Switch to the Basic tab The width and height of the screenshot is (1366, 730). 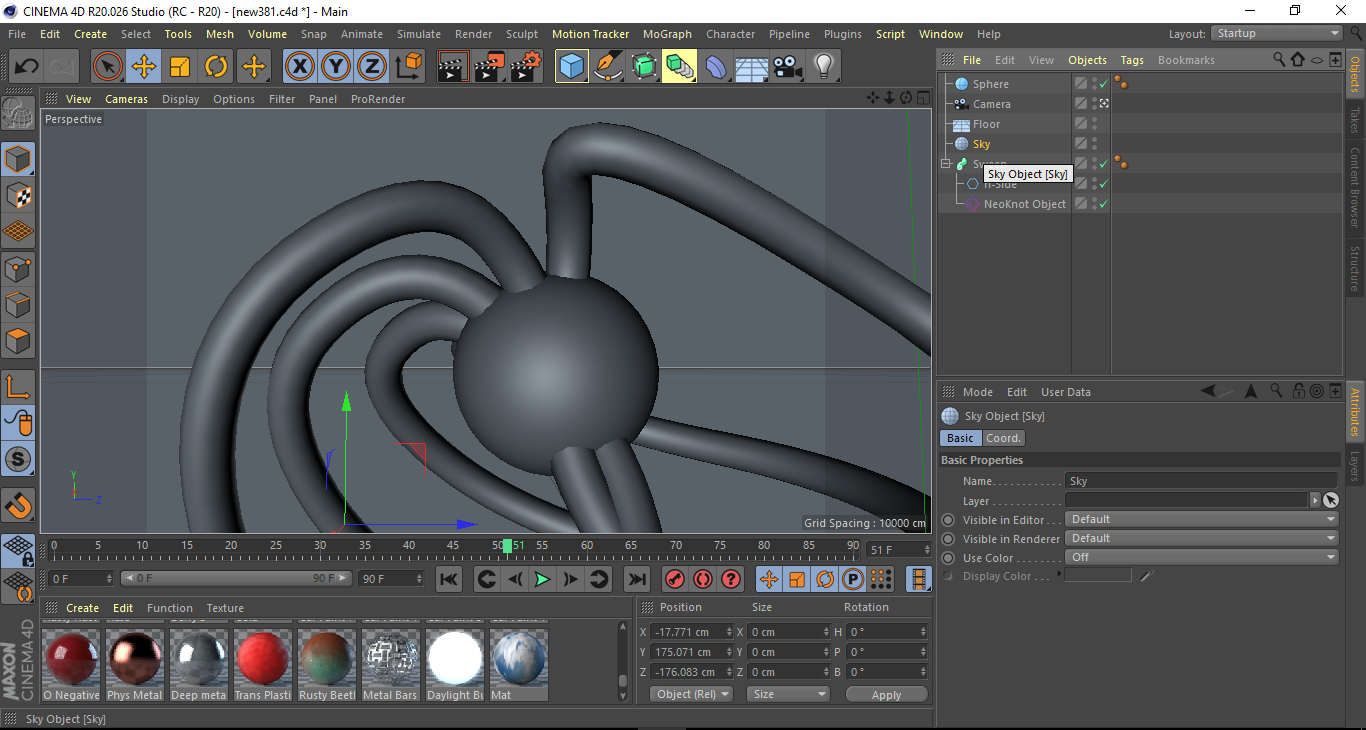[x=960, y=438]
